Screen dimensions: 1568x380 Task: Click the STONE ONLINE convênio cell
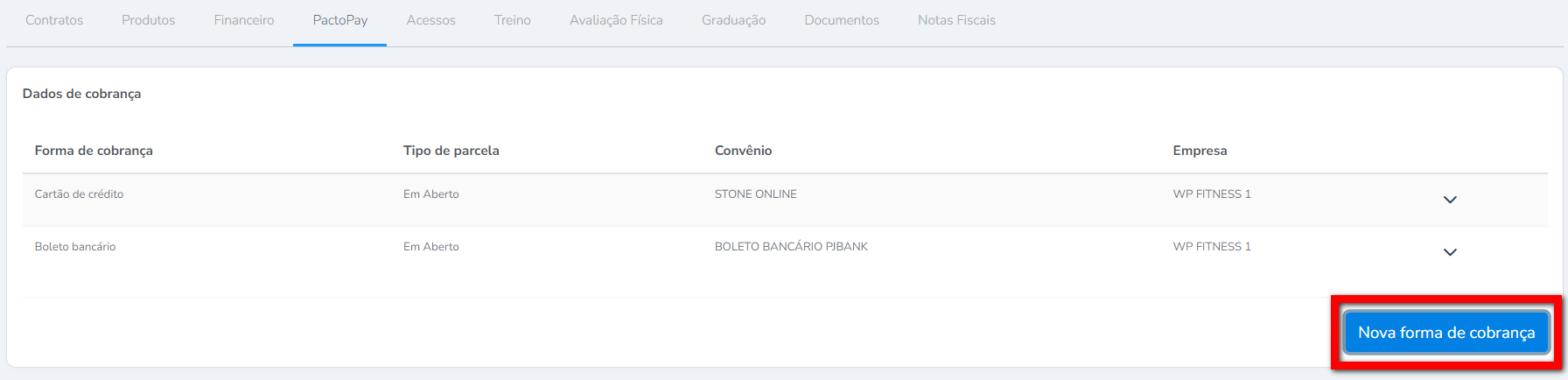[755, 194]
